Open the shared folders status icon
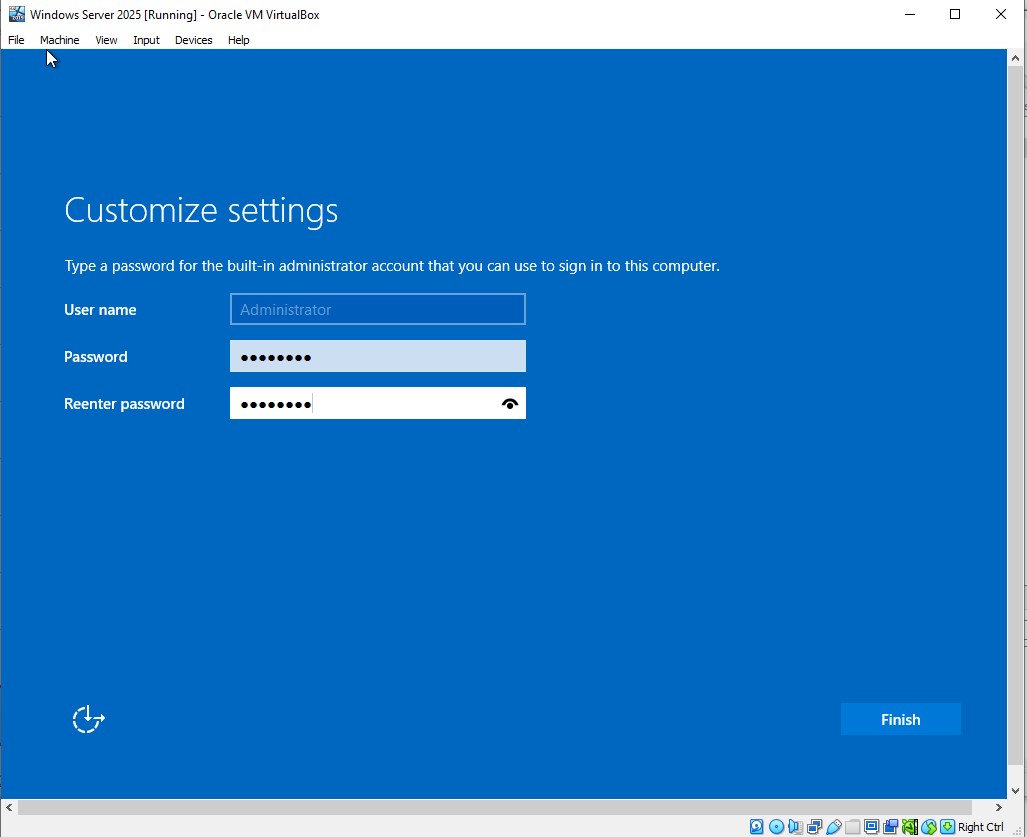 click(x=852, y=827)
